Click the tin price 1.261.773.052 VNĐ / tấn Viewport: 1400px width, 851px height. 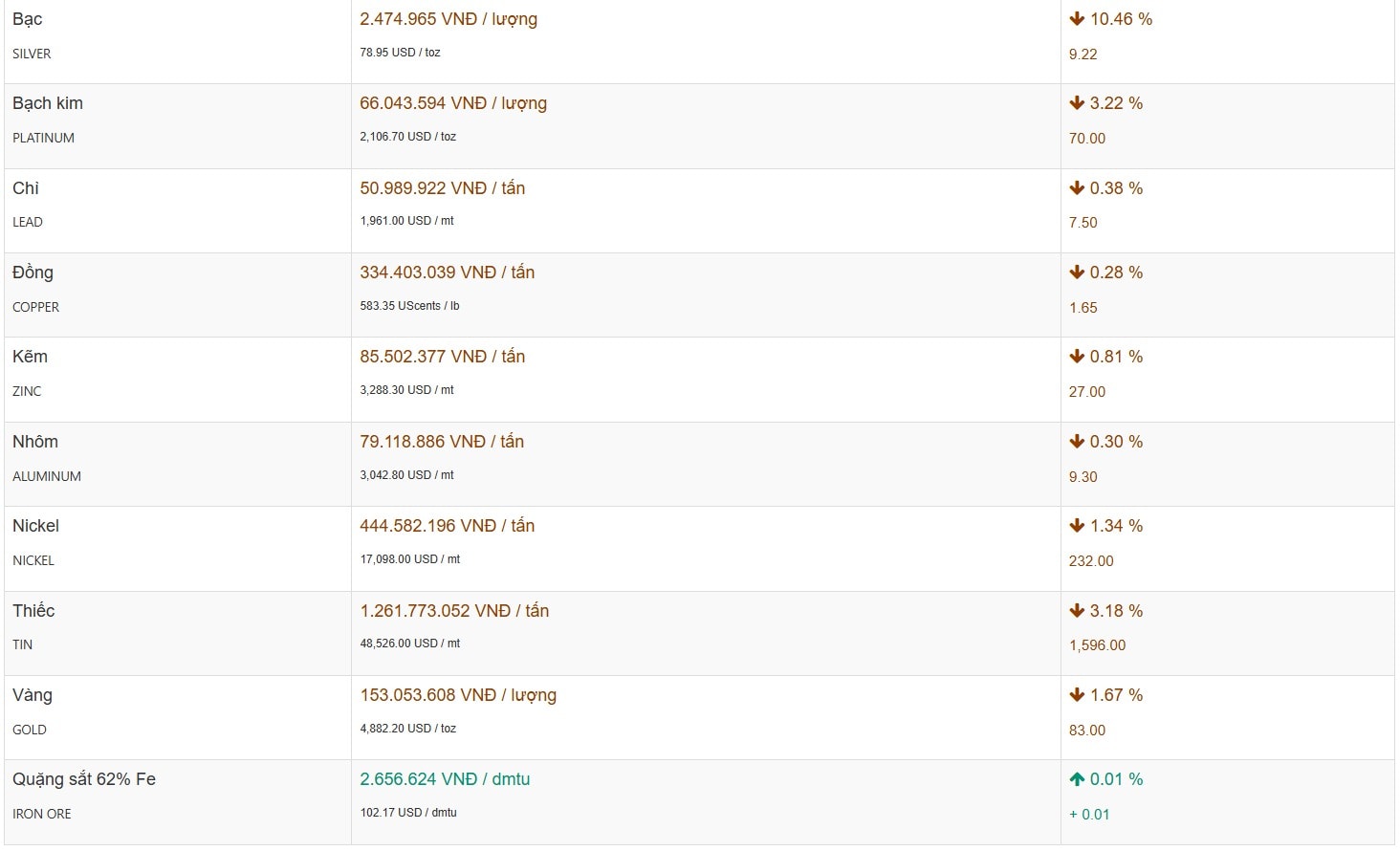(x=454, y=611)
